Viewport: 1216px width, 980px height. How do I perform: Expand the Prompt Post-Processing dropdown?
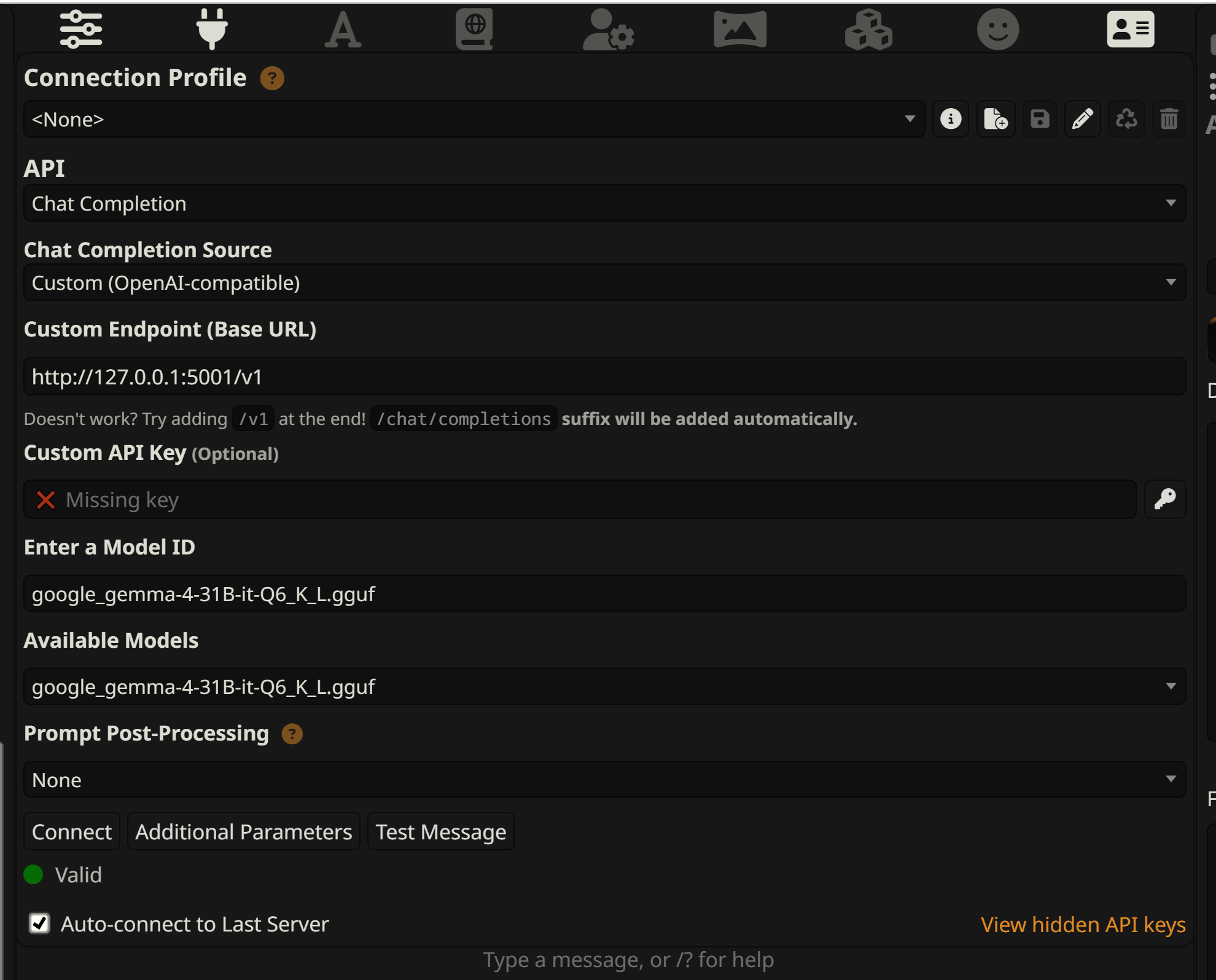click(604, 780)
